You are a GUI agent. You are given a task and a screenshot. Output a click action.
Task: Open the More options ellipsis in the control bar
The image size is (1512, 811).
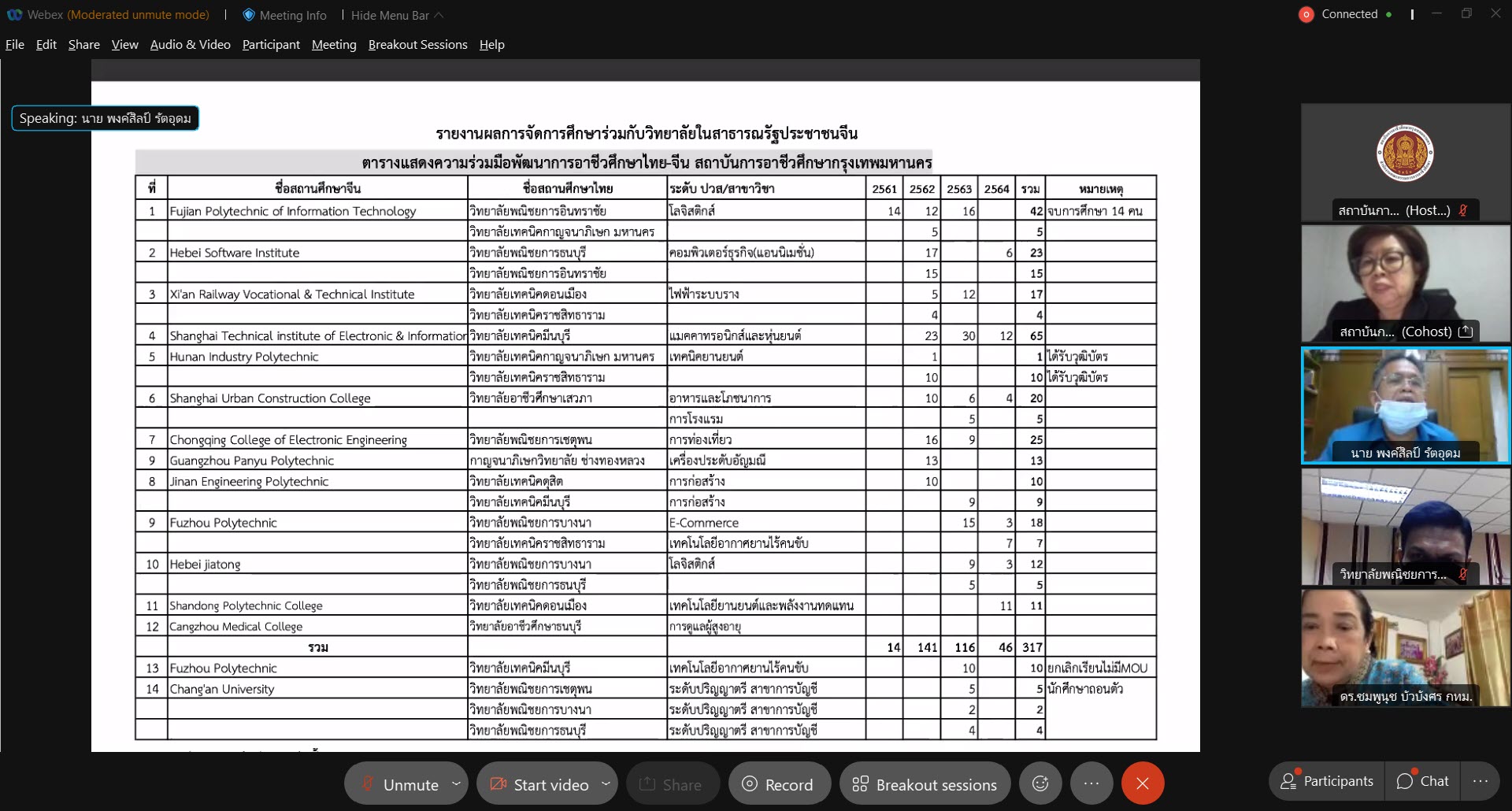(1091, 783)
